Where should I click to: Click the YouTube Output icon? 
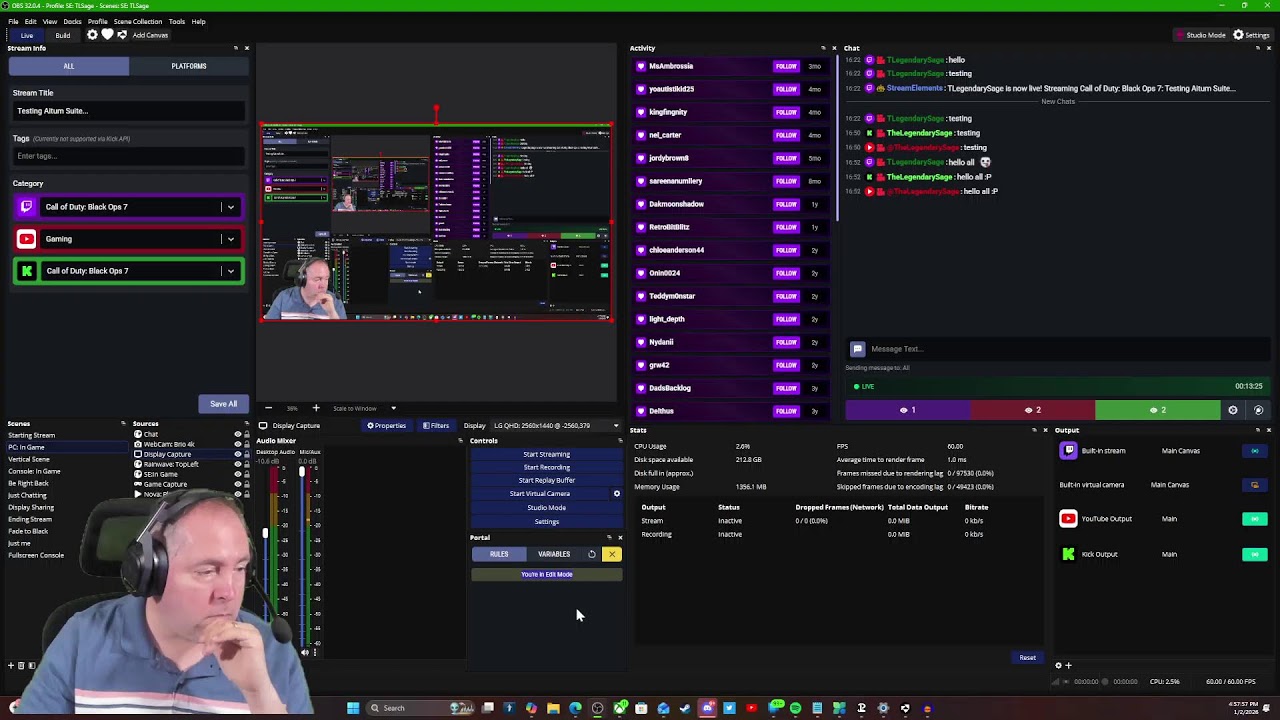pos(1069,519)
